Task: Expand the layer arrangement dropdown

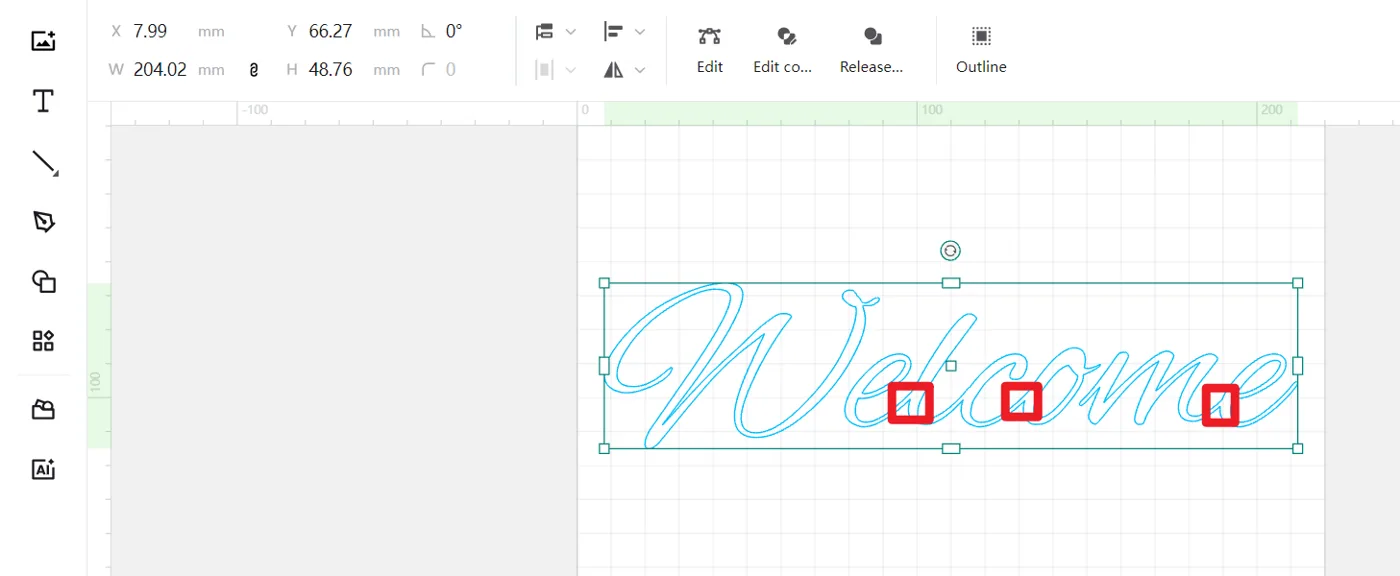Action: pos(556,32)
